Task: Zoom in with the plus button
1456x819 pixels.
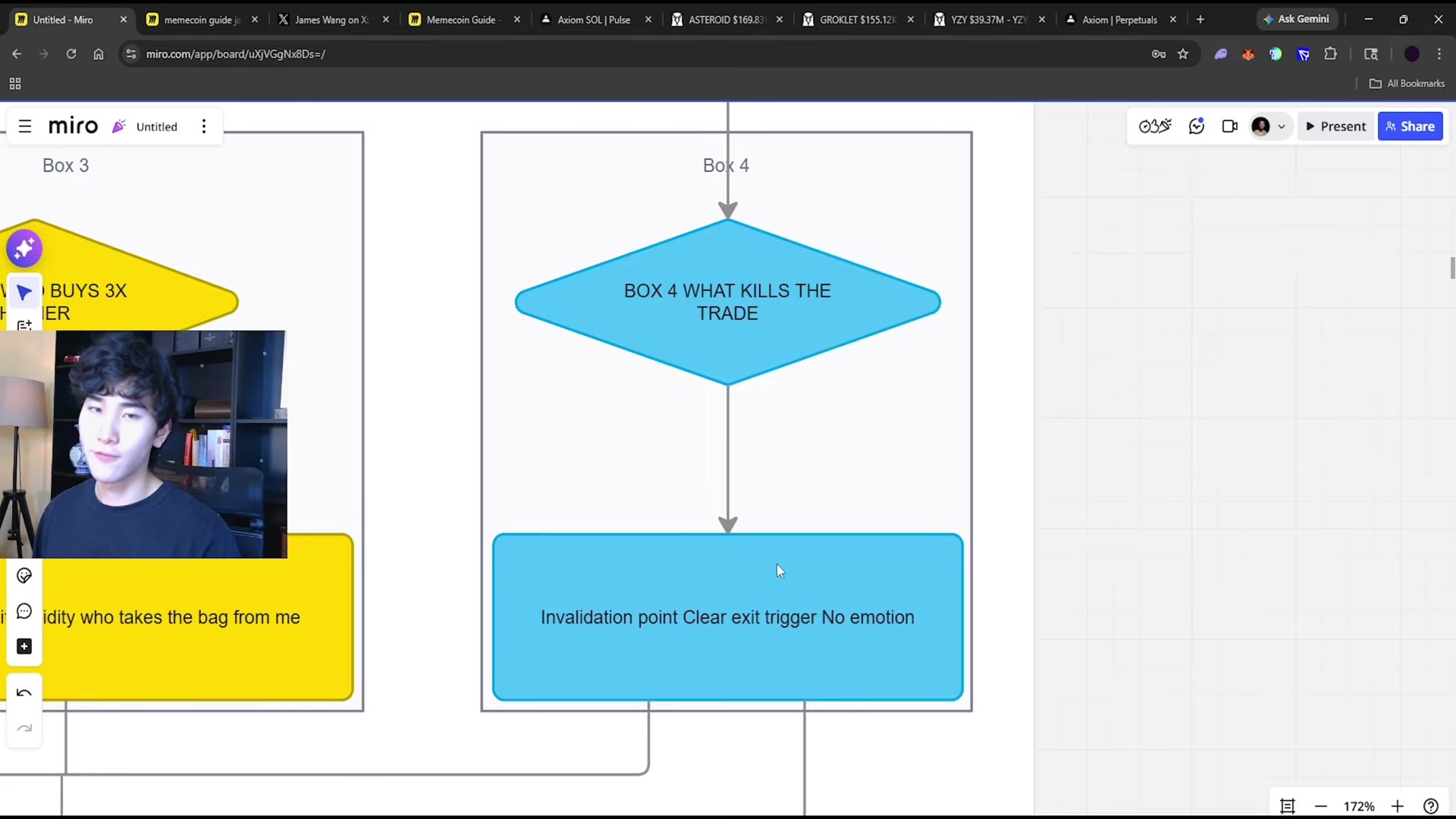Action: [x=1398, y=806]
